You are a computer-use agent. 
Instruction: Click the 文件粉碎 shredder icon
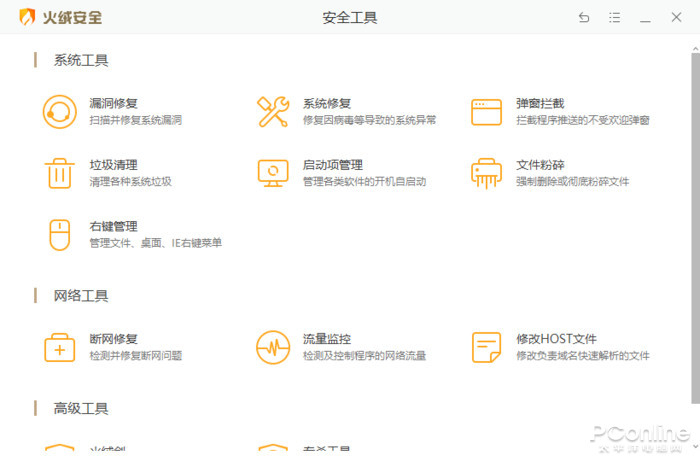pos(486,173)
